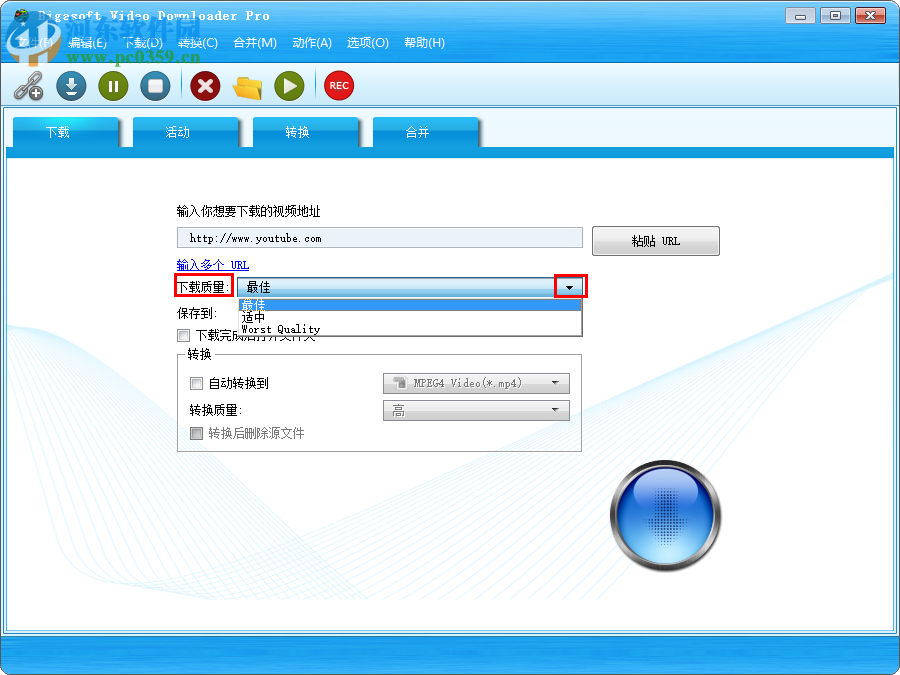Open the 输入多个 URL link
The height and width of the screenshot is (675, 900).
point(211,265)
